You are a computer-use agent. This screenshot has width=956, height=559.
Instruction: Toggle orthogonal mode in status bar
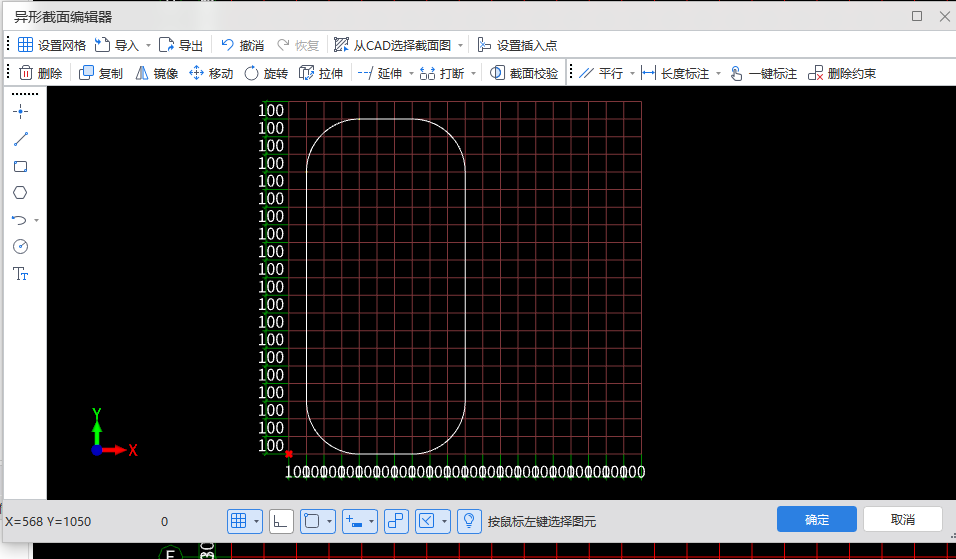pos(281,521)
